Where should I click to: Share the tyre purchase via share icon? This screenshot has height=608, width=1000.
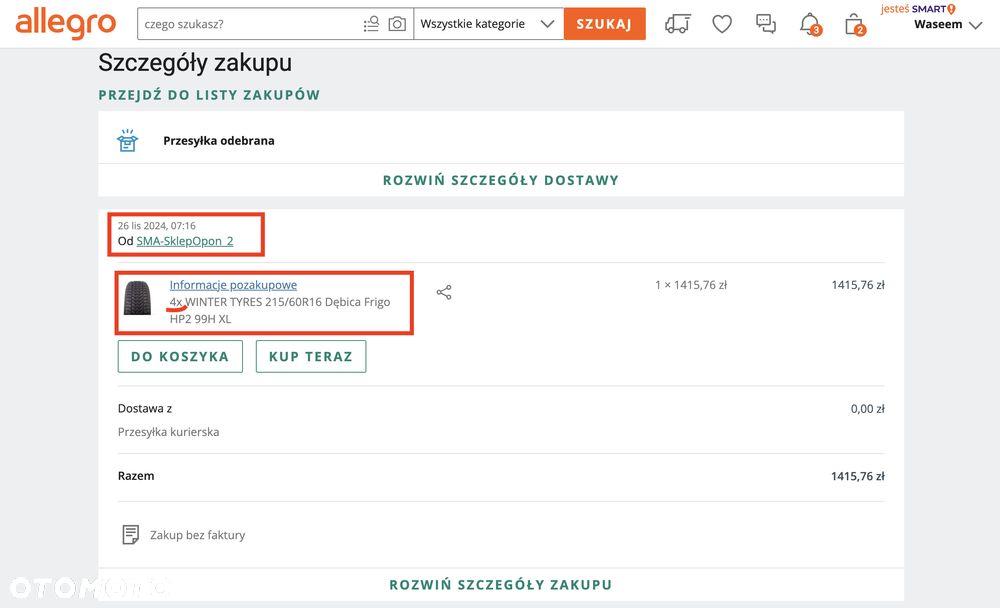tap(444, 292)
